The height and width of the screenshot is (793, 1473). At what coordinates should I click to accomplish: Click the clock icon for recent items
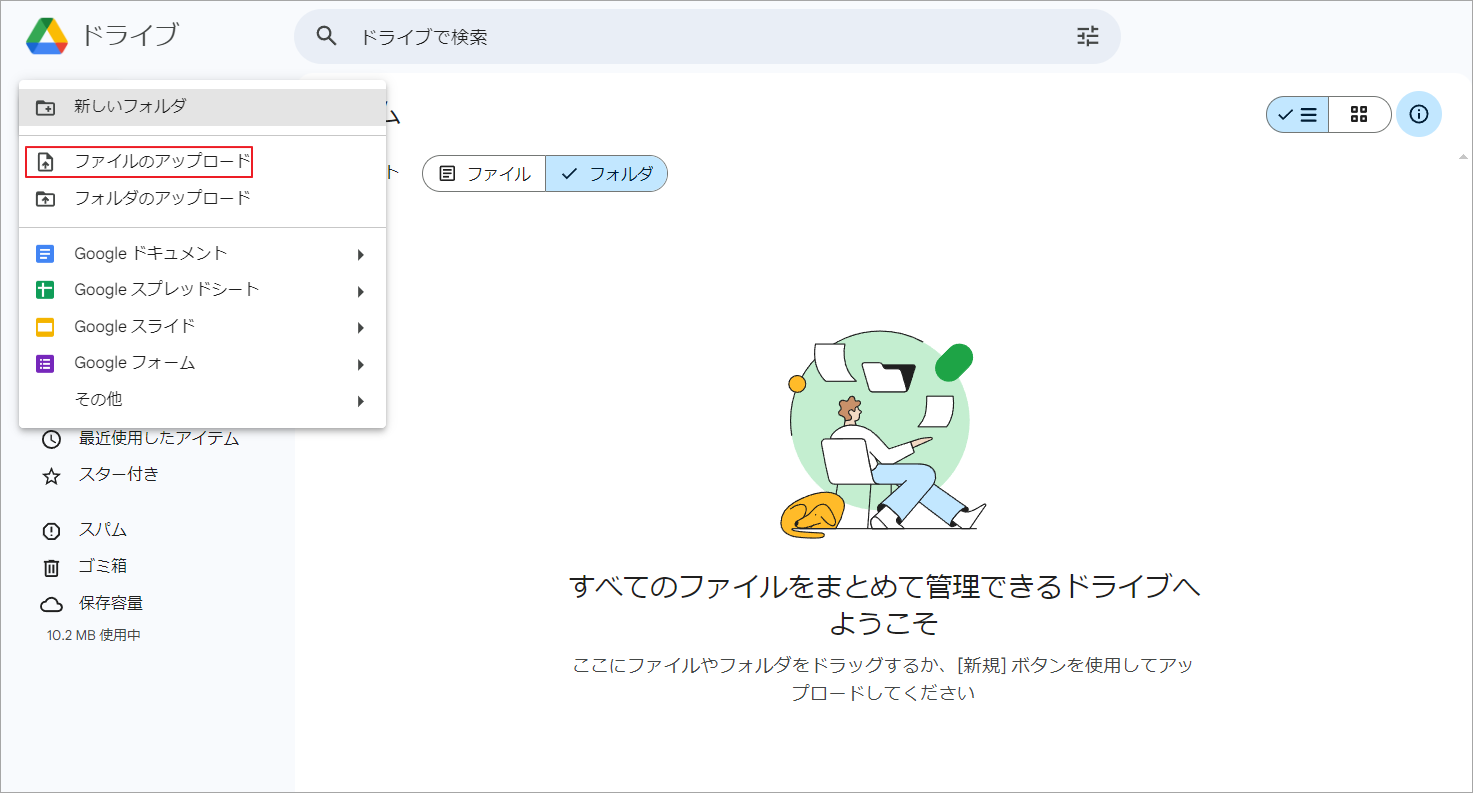click(51, 439)
